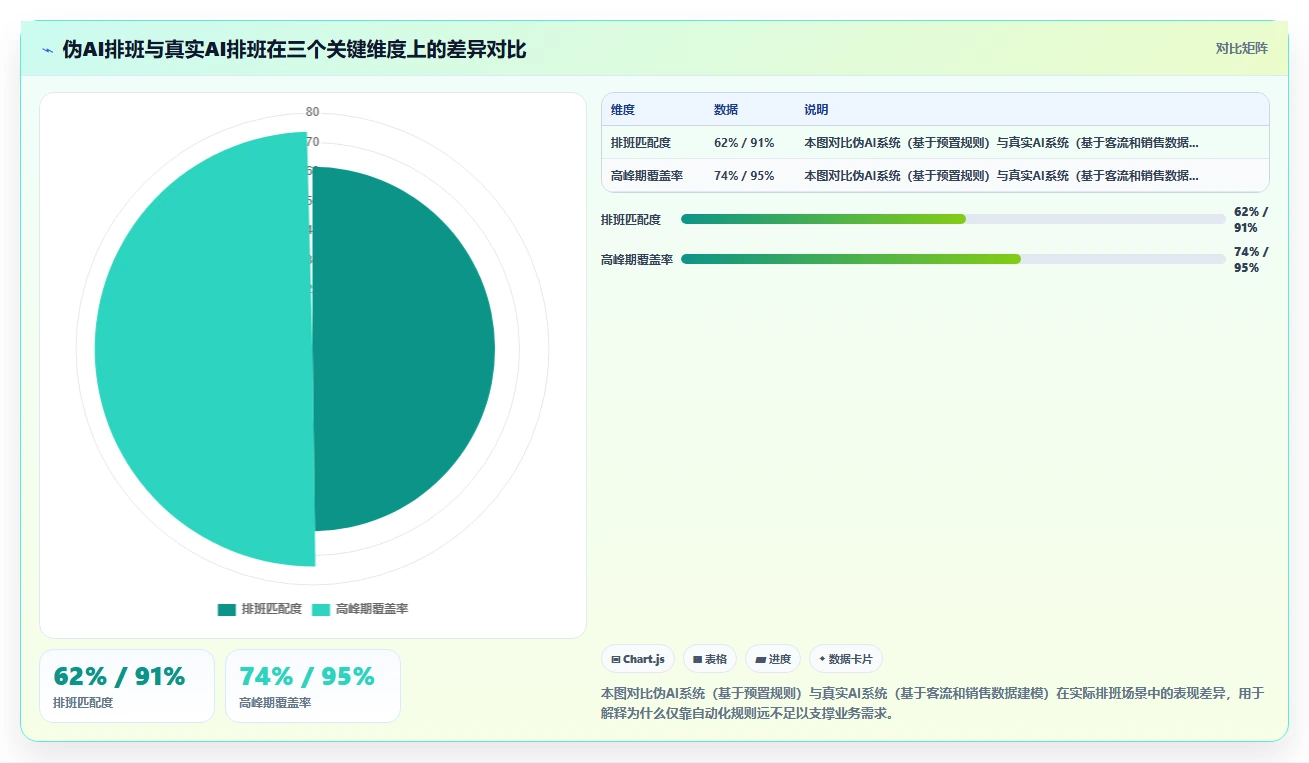Click the 说明 column header
Viewport: 1309px width, 763px height.
[816, 110]
